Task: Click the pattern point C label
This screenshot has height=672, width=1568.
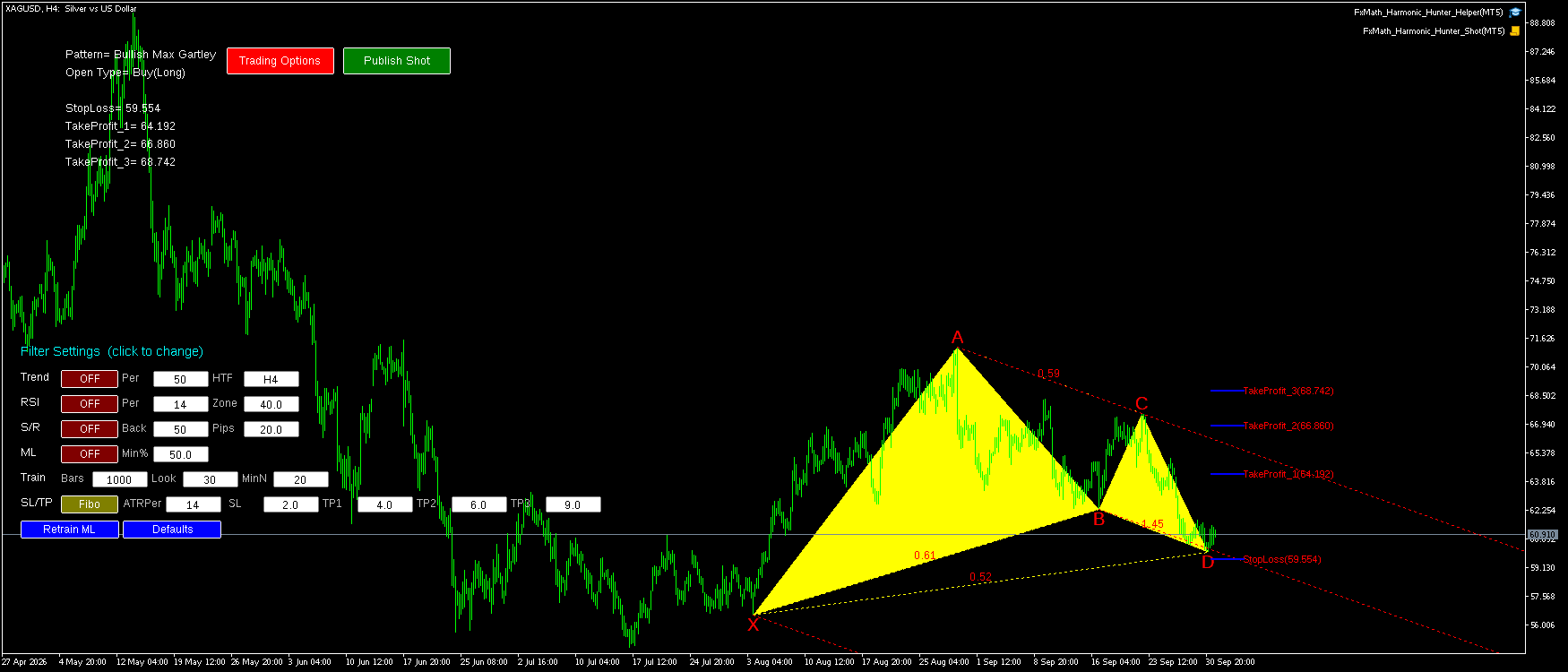Action: pos(1142,404)
